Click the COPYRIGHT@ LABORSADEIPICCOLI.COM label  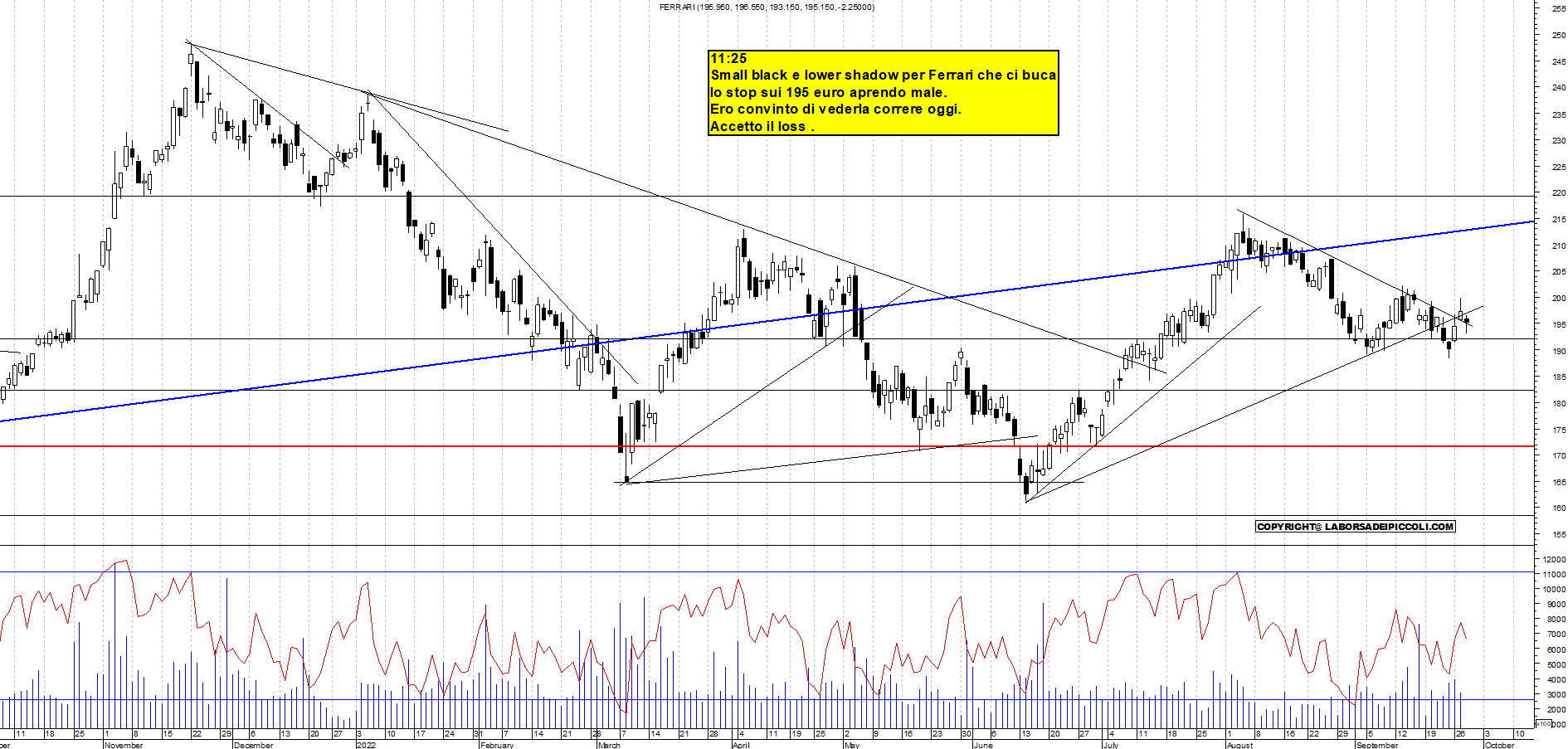click(x=1356, y=527)
